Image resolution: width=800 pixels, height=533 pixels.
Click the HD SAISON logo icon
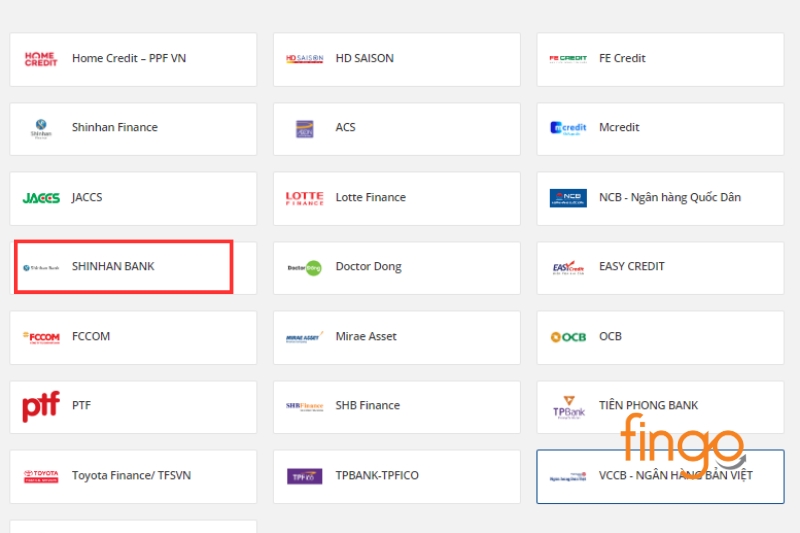click(x=305, y=59)
